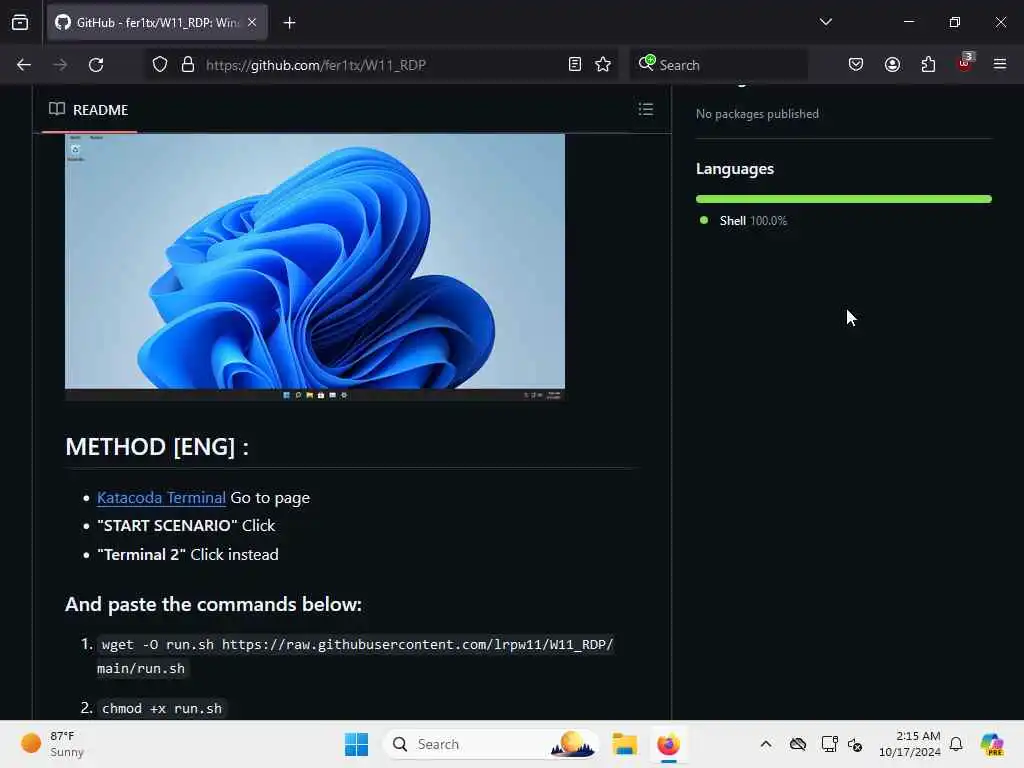Open the Firefox application menu
This screenshot has height=768, width=1024.
[x=1000, y=64]
